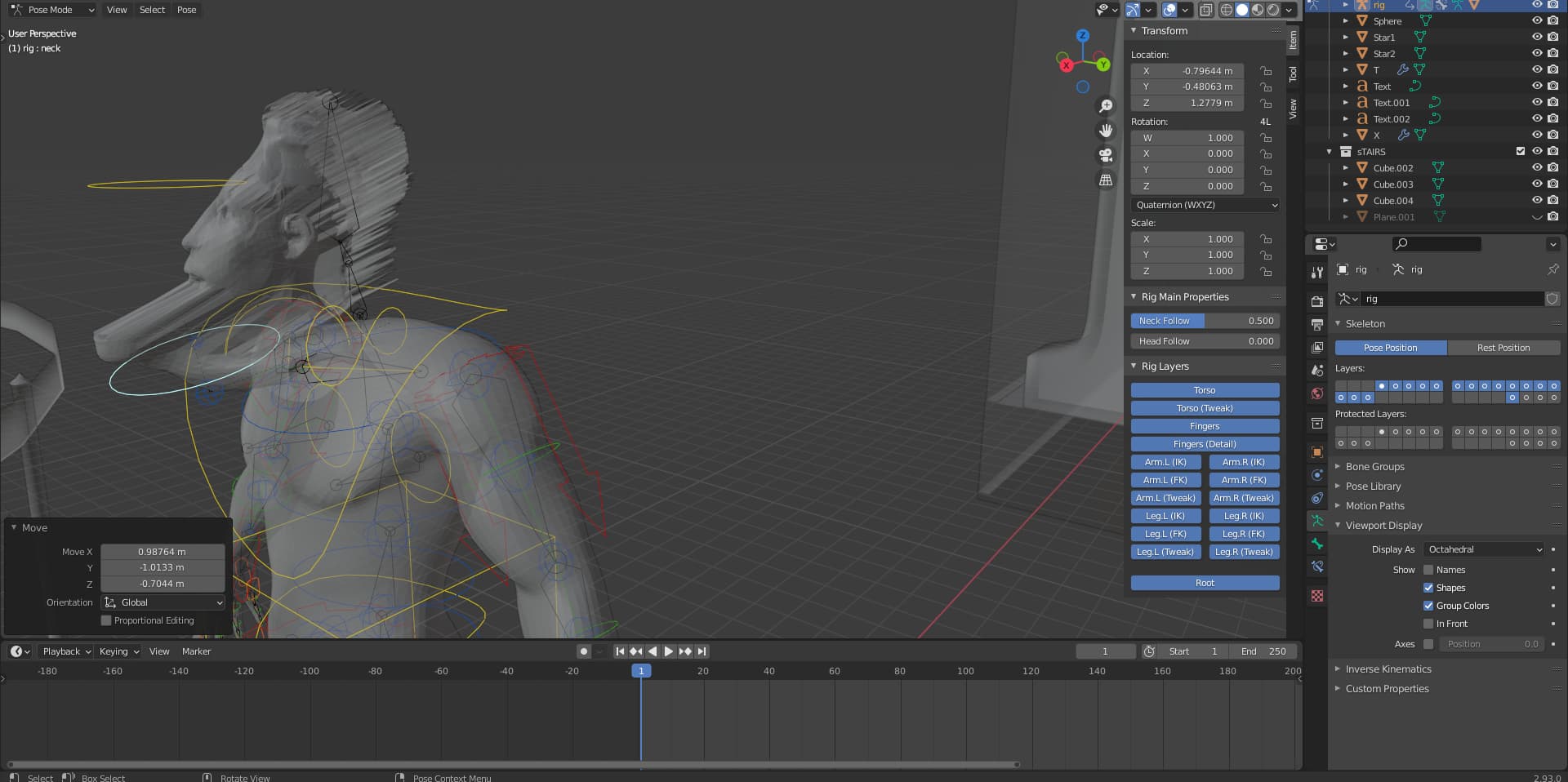Viewport: 1568px width, 782px height.
Task: Open Output properties tab icon
Action: point(1316,325)
